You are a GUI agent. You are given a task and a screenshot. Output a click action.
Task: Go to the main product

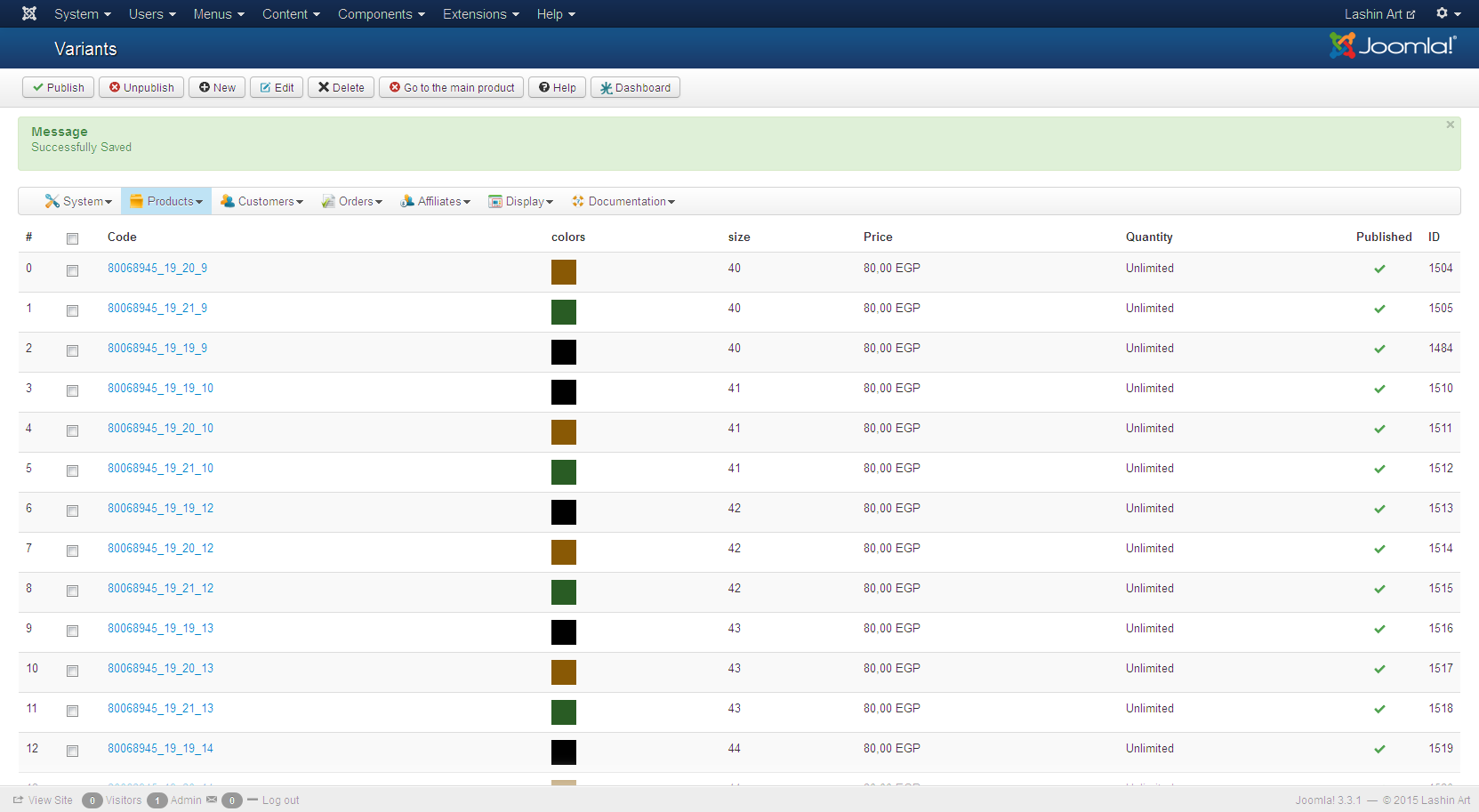click(x=452, y=87)
